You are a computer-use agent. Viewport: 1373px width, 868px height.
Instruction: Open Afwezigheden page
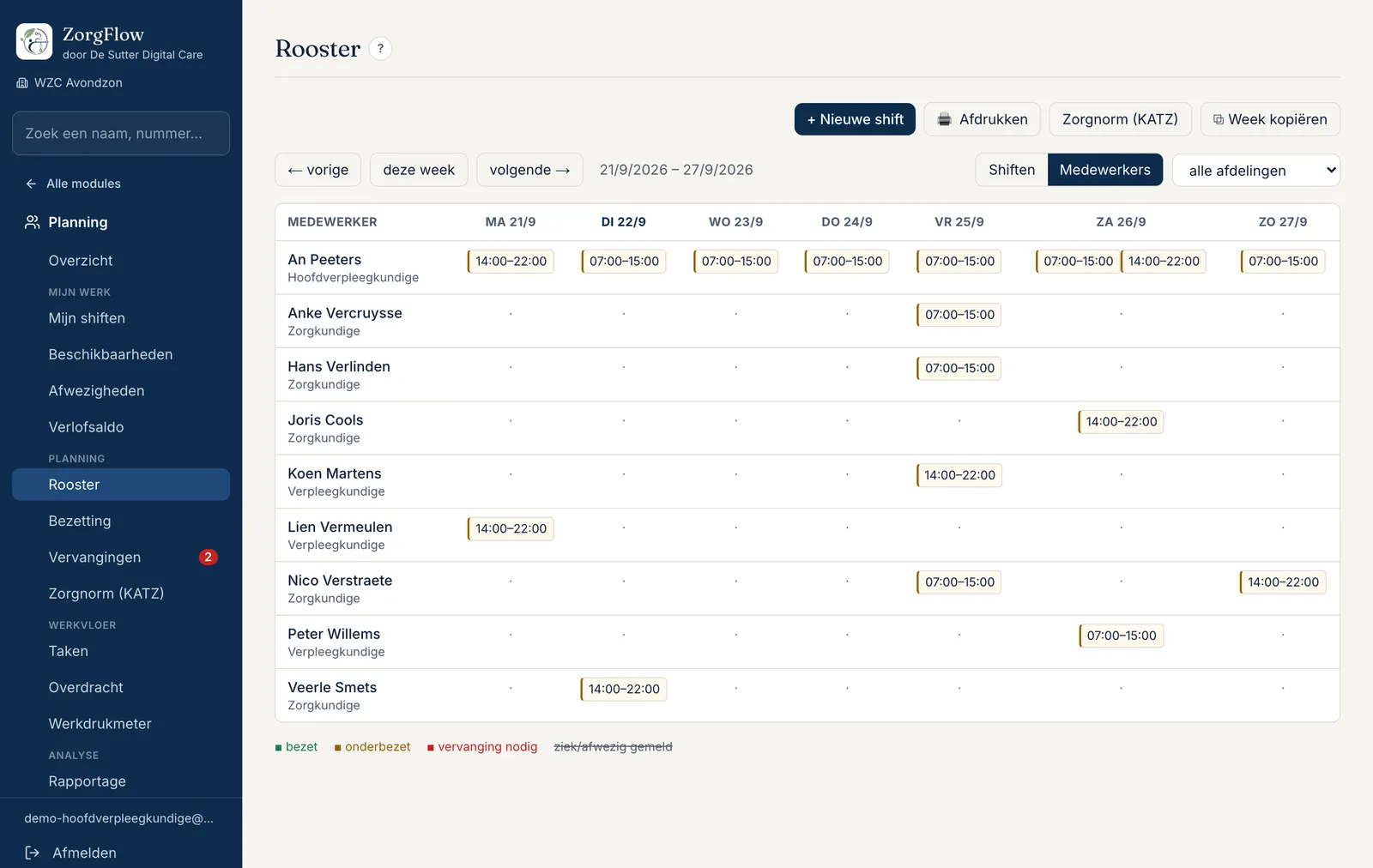[121, 391]
